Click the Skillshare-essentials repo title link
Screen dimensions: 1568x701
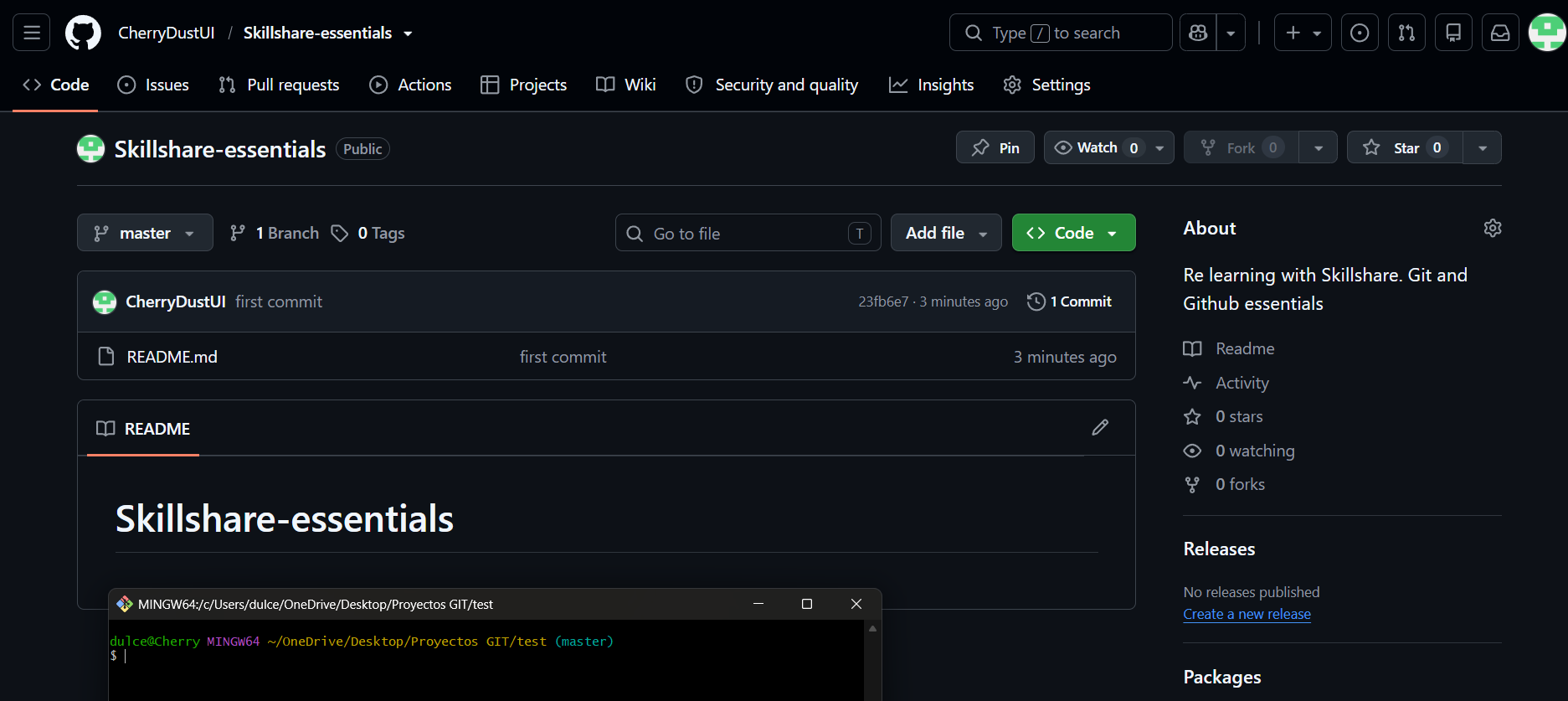[220, 149]
